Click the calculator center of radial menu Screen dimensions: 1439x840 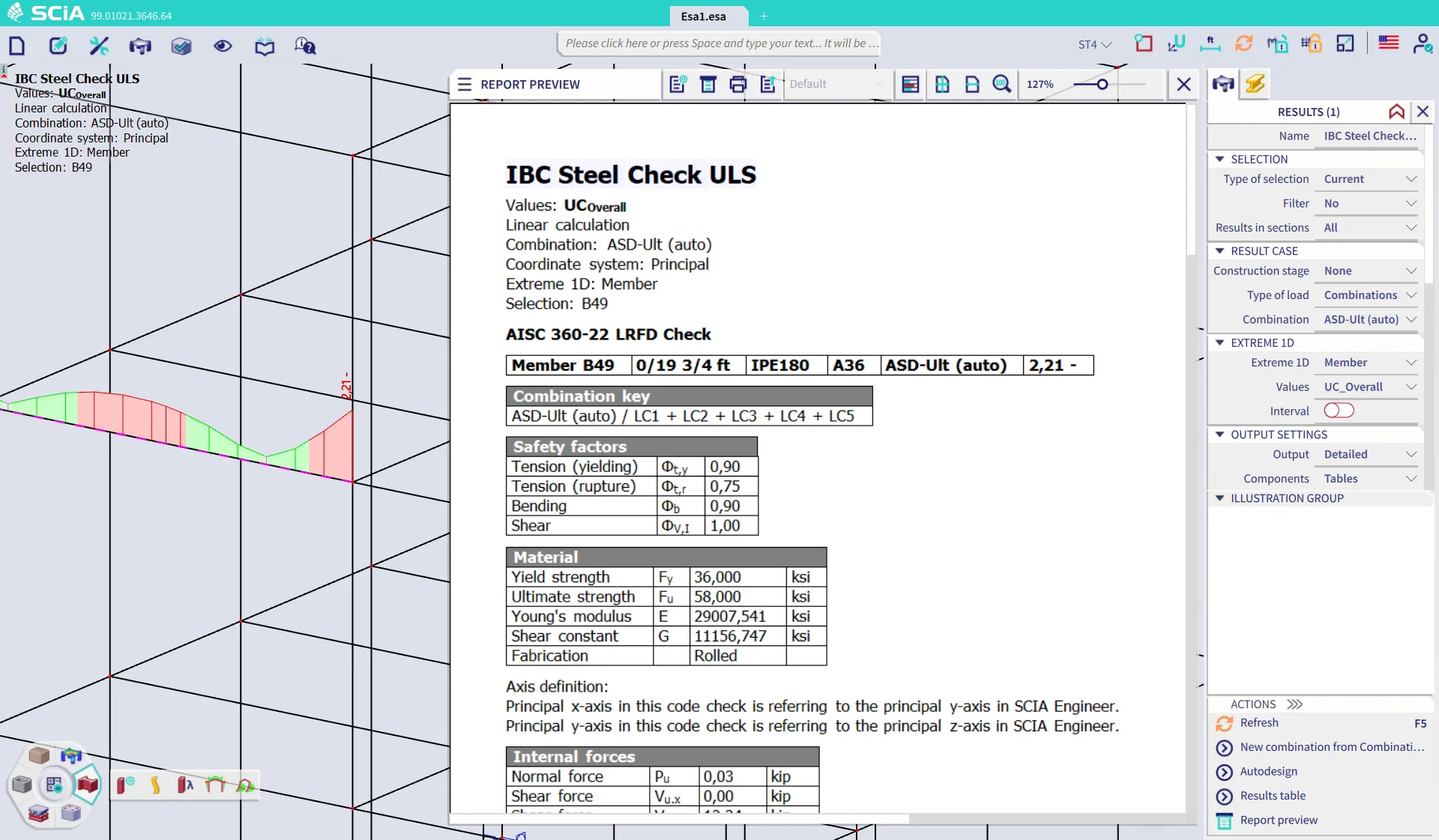pos(54,785)
